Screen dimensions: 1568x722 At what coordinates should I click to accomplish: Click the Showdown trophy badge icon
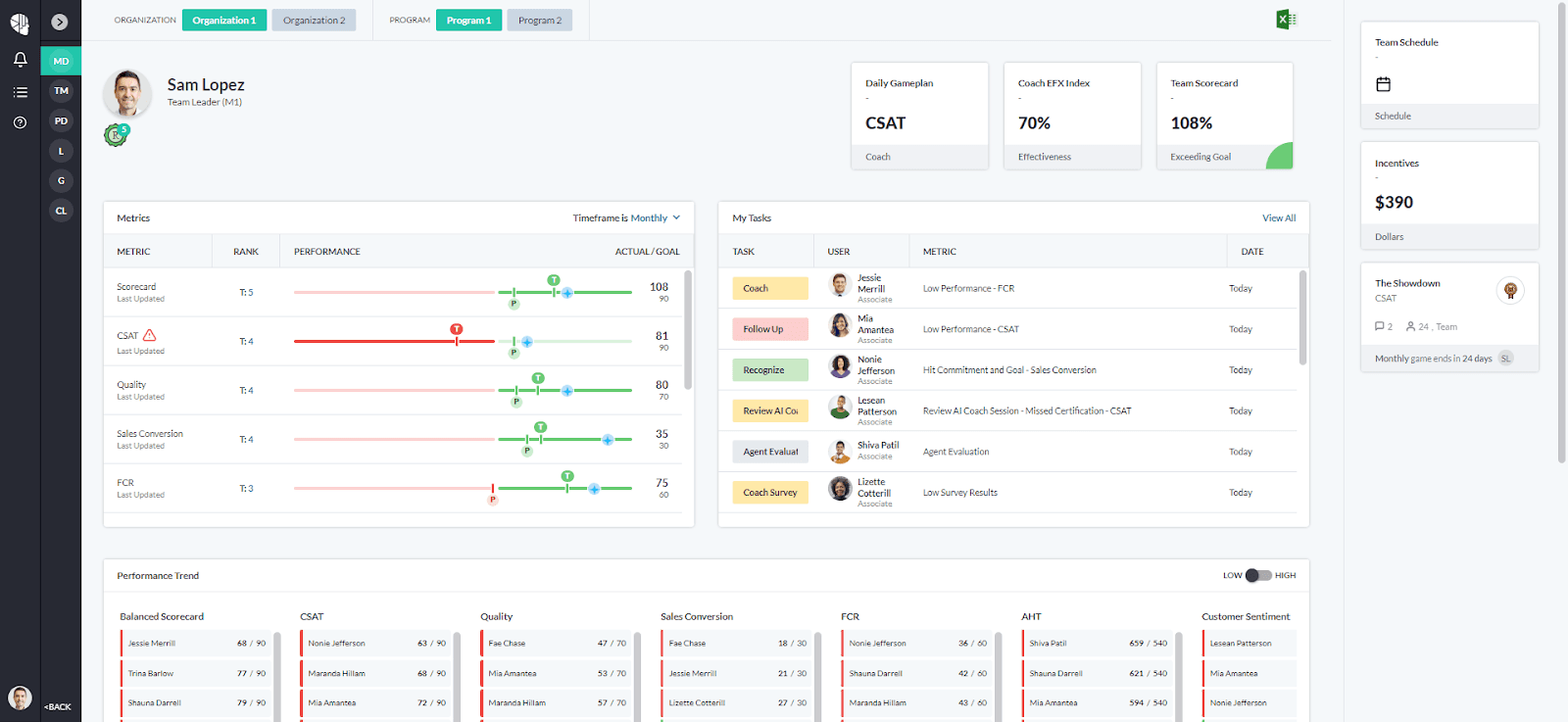pos(1510,290)
